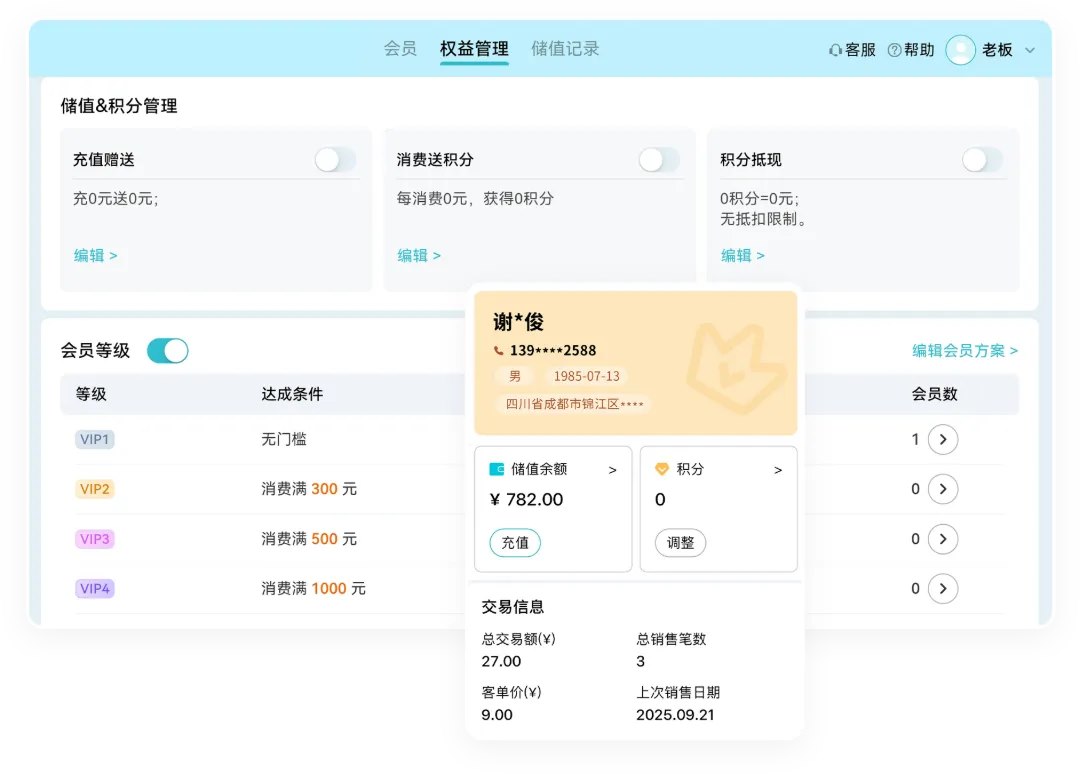
Task: Turn on the 消费送积分 switch
Action: coord(659,160)
